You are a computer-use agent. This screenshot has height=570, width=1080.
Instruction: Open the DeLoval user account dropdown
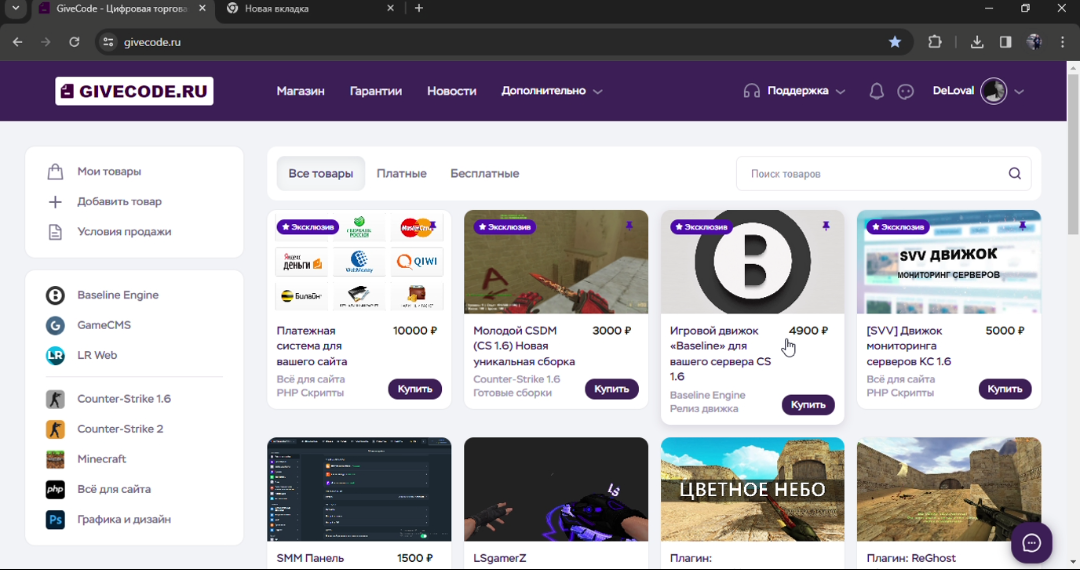[x=978, y=91]
